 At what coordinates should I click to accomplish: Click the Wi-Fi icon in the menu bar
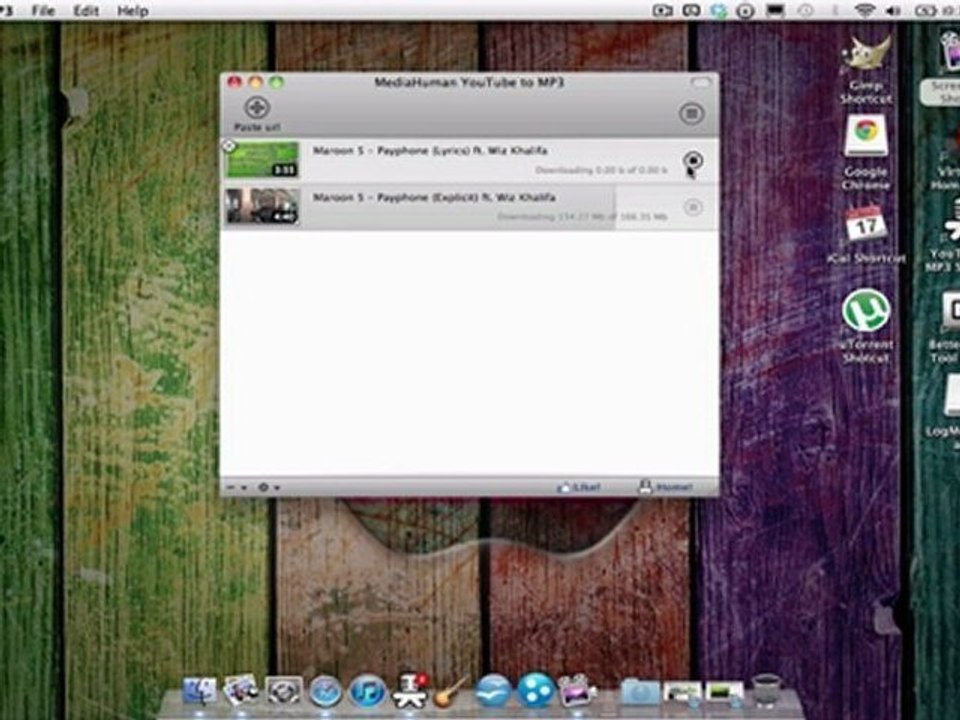(864, 10)
